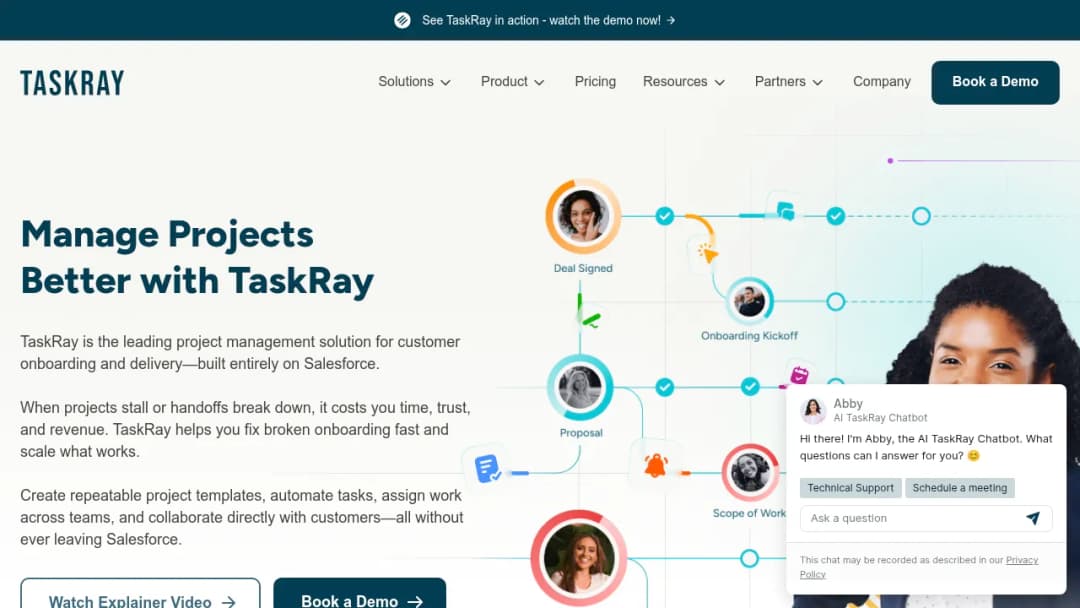Expand the Solutions menu chevron
This screenshot has height=608, width=1080.
pyautogui.click(x=446, y=83)
